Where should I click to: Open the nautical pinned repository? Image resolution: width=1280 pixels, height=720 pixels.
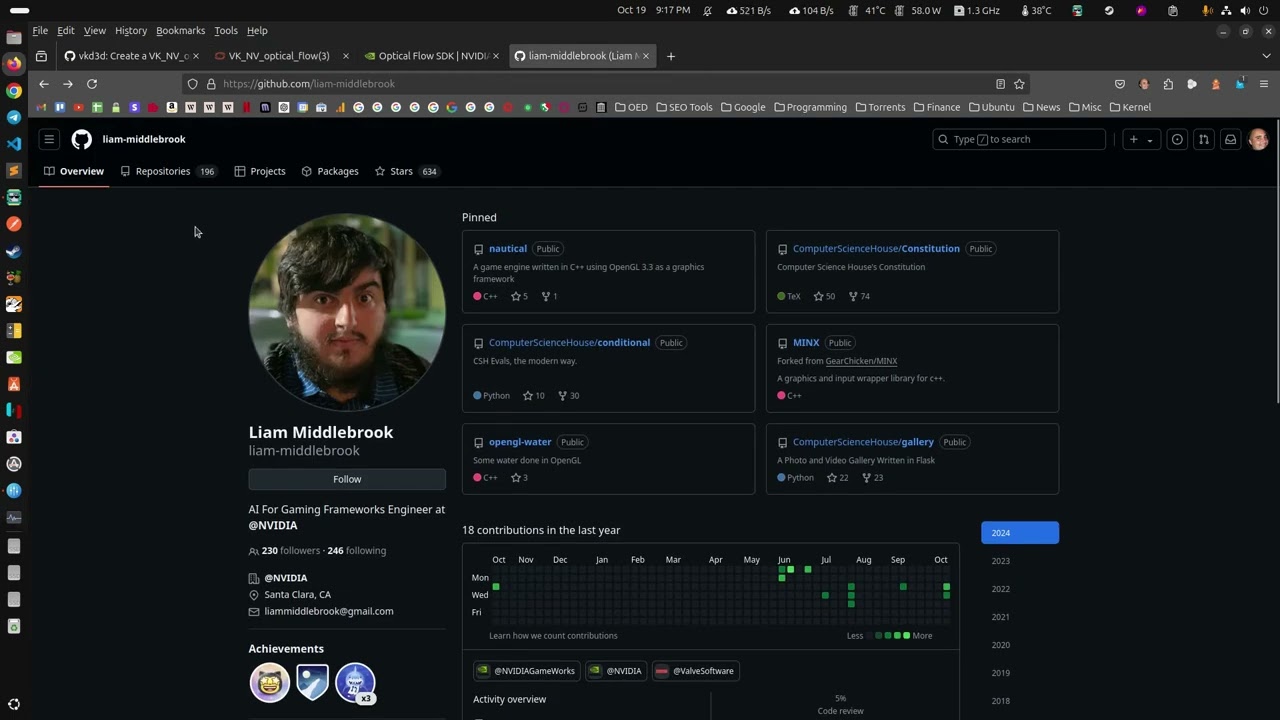508,248
